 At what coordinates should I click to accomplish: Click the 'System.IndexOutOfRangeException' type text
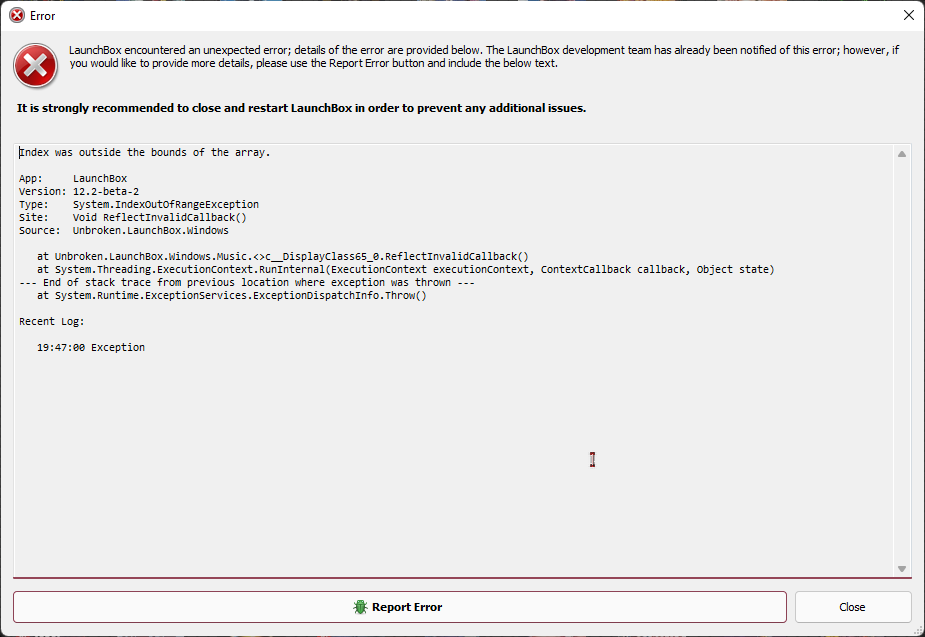pos(166,204)
